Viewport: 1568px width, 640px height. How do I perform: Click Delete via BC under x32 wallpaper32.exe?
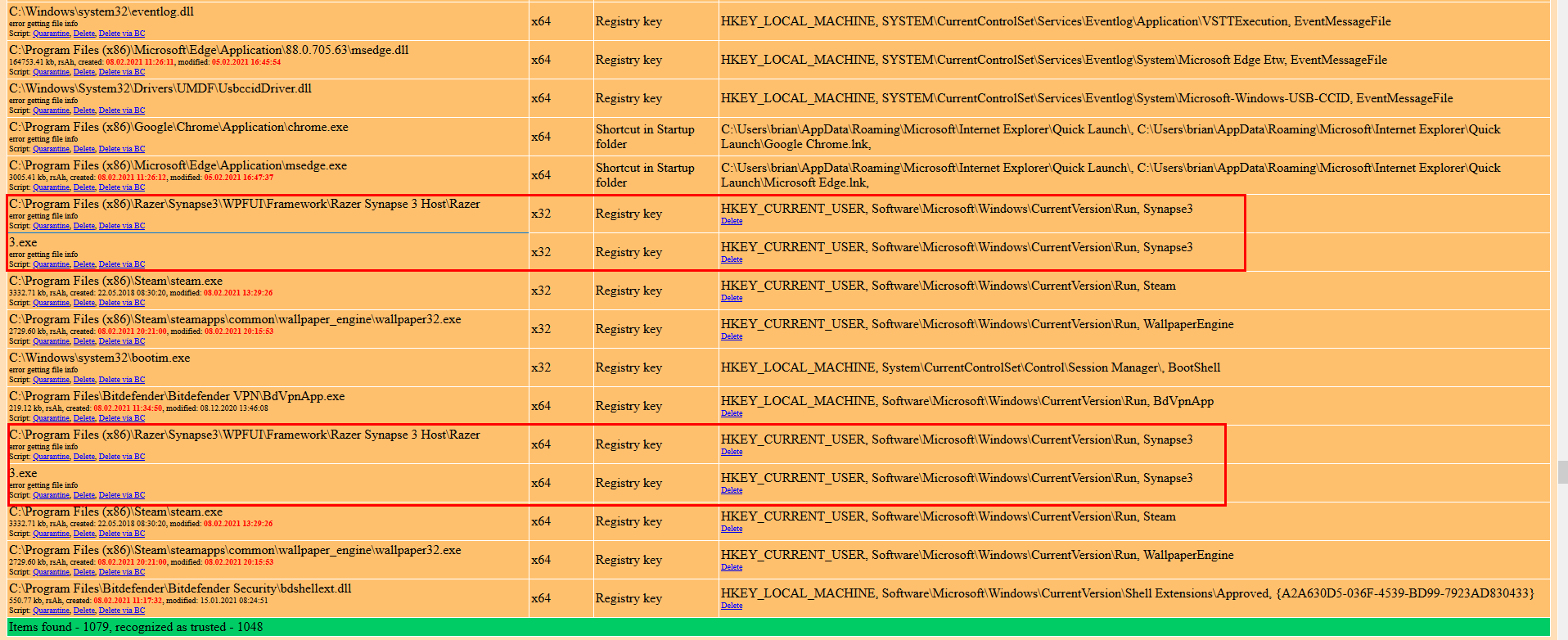122,341
